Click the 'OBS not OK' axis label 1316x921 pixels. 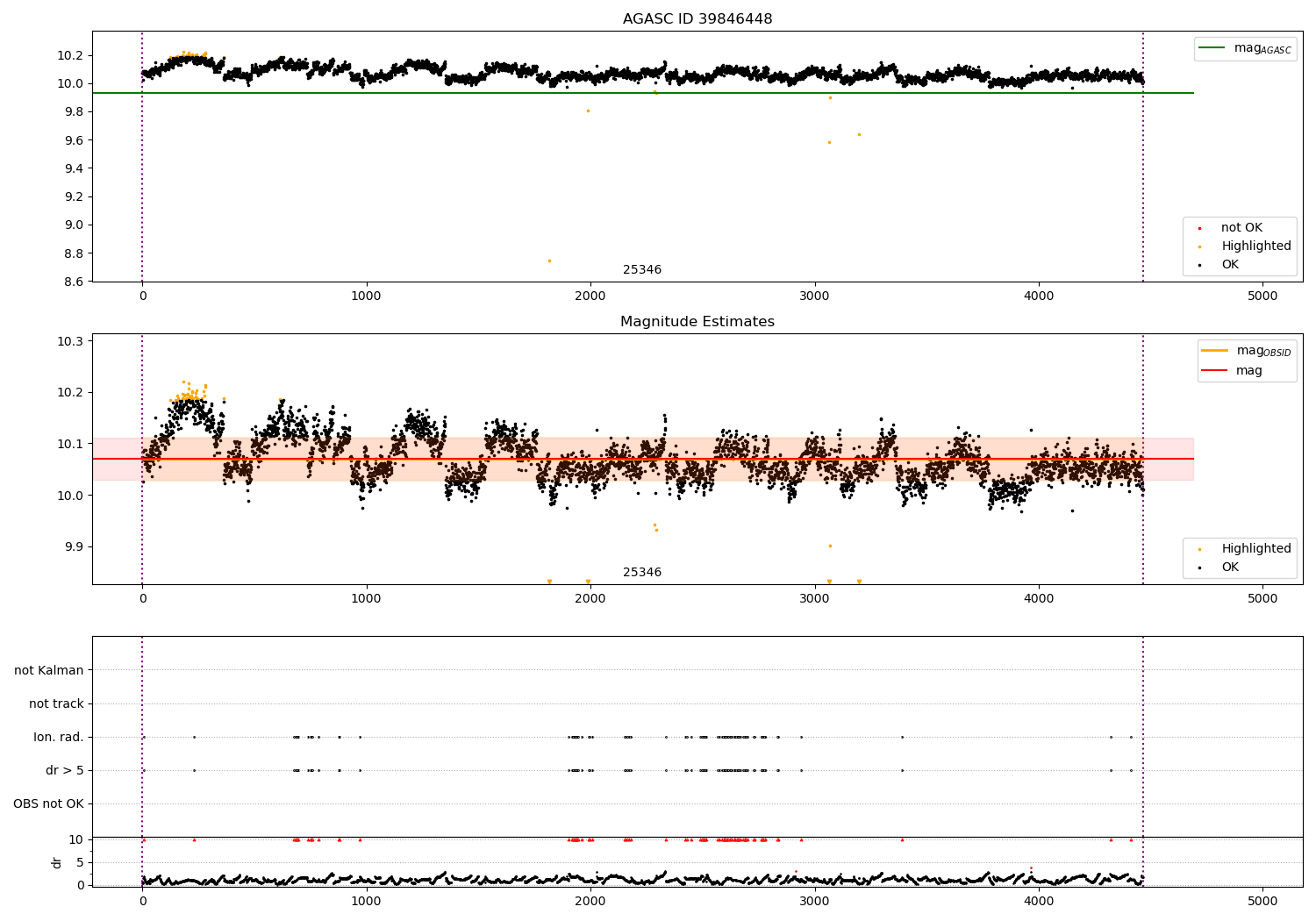coord(48,803)
